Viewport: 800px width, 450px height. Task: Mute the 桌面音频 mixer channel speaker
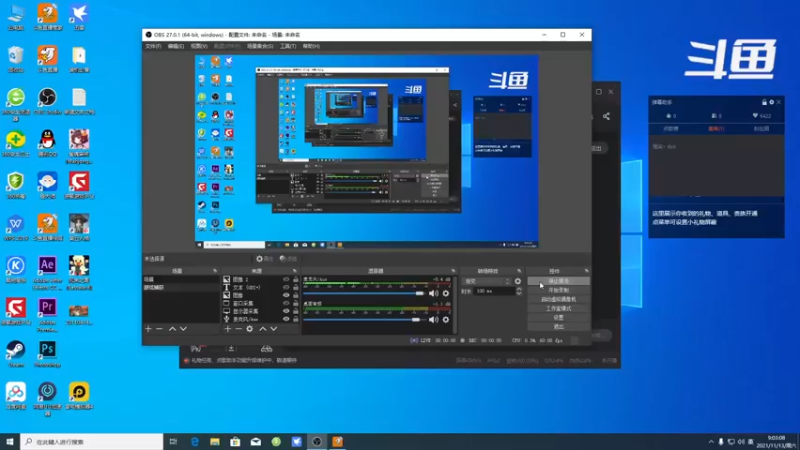coord(433,319)
